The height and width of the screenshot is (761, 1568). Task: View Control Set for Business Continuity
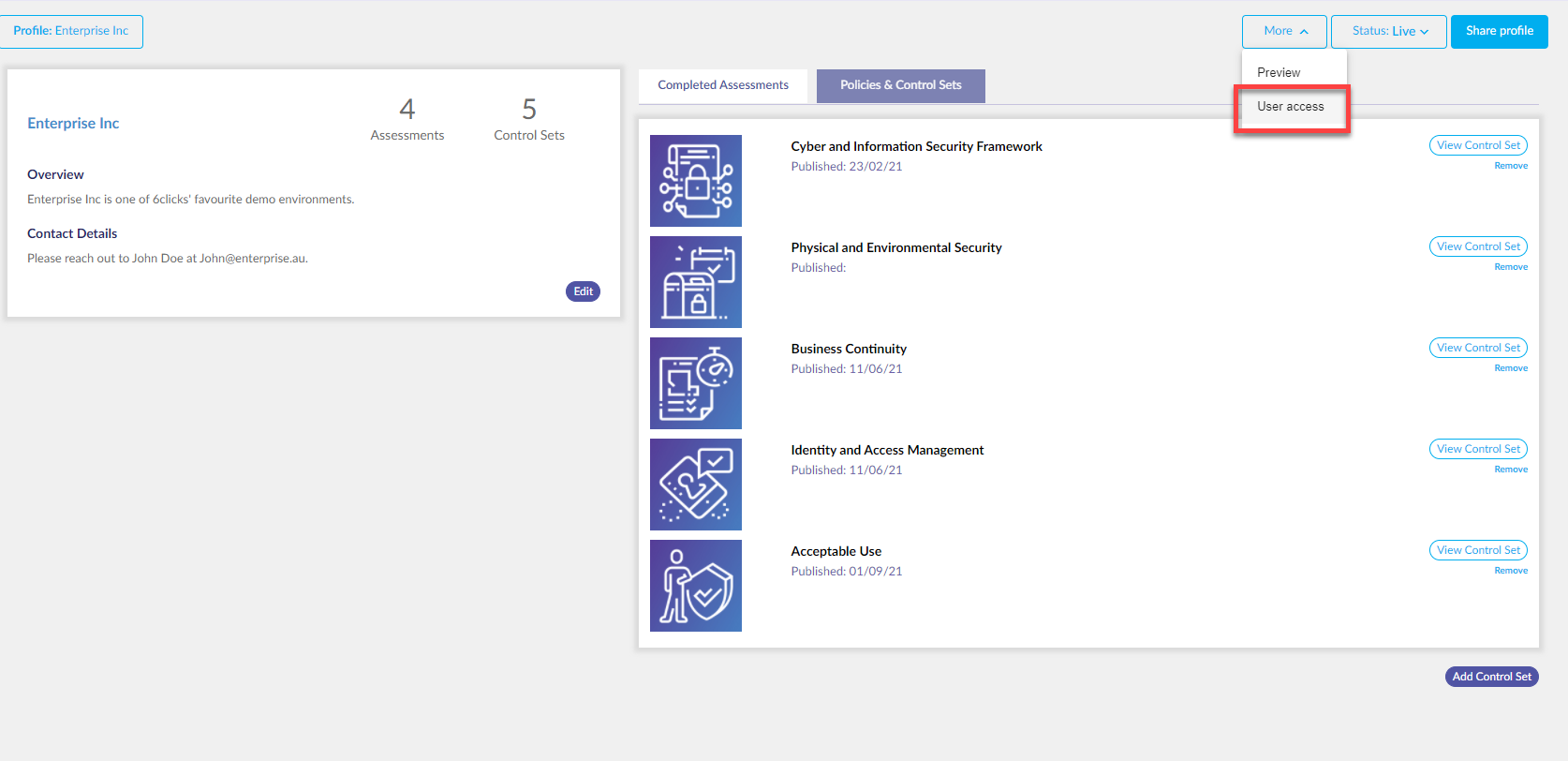[1479, 348]
